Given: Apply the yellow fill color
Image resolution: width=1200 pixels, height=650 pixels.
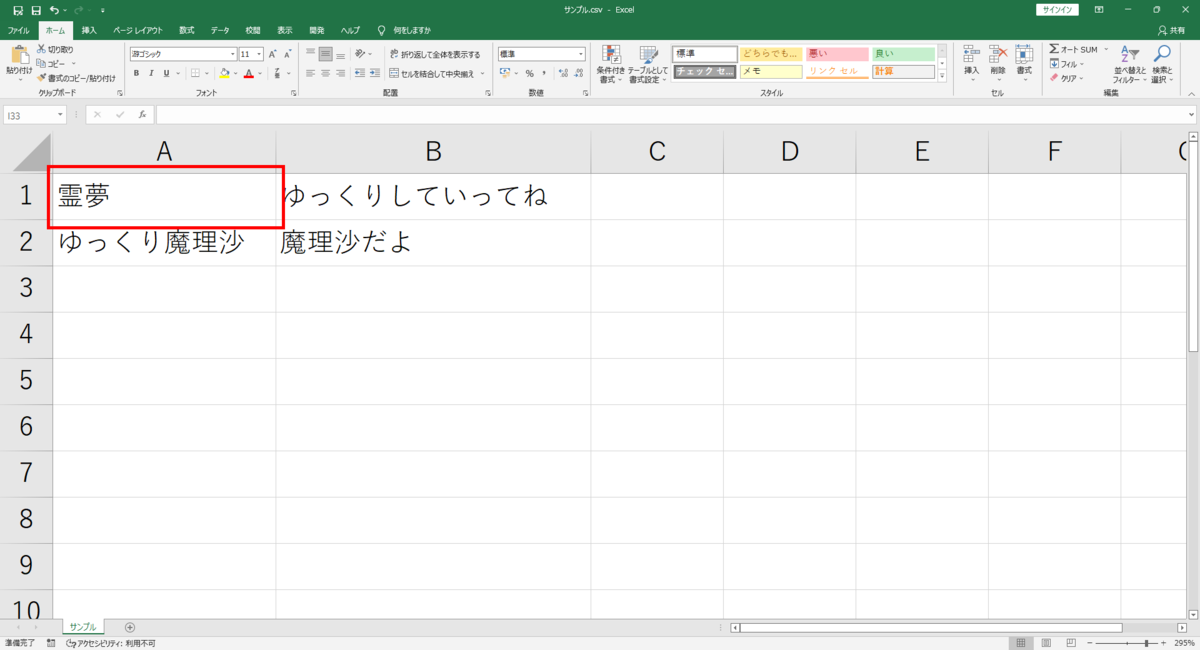Looking at the screenshot, I should [224, 73].
